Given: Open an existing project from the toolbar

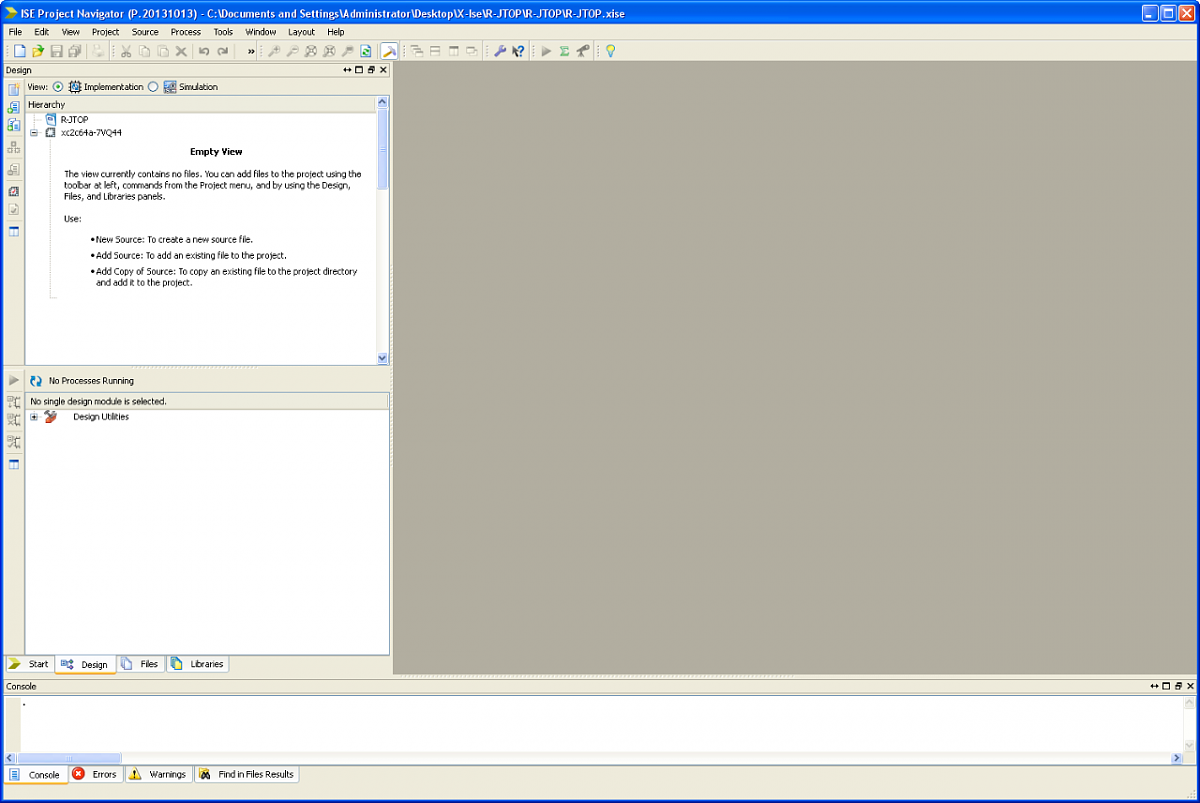Looking at the screenshot, I should point(38,51).
